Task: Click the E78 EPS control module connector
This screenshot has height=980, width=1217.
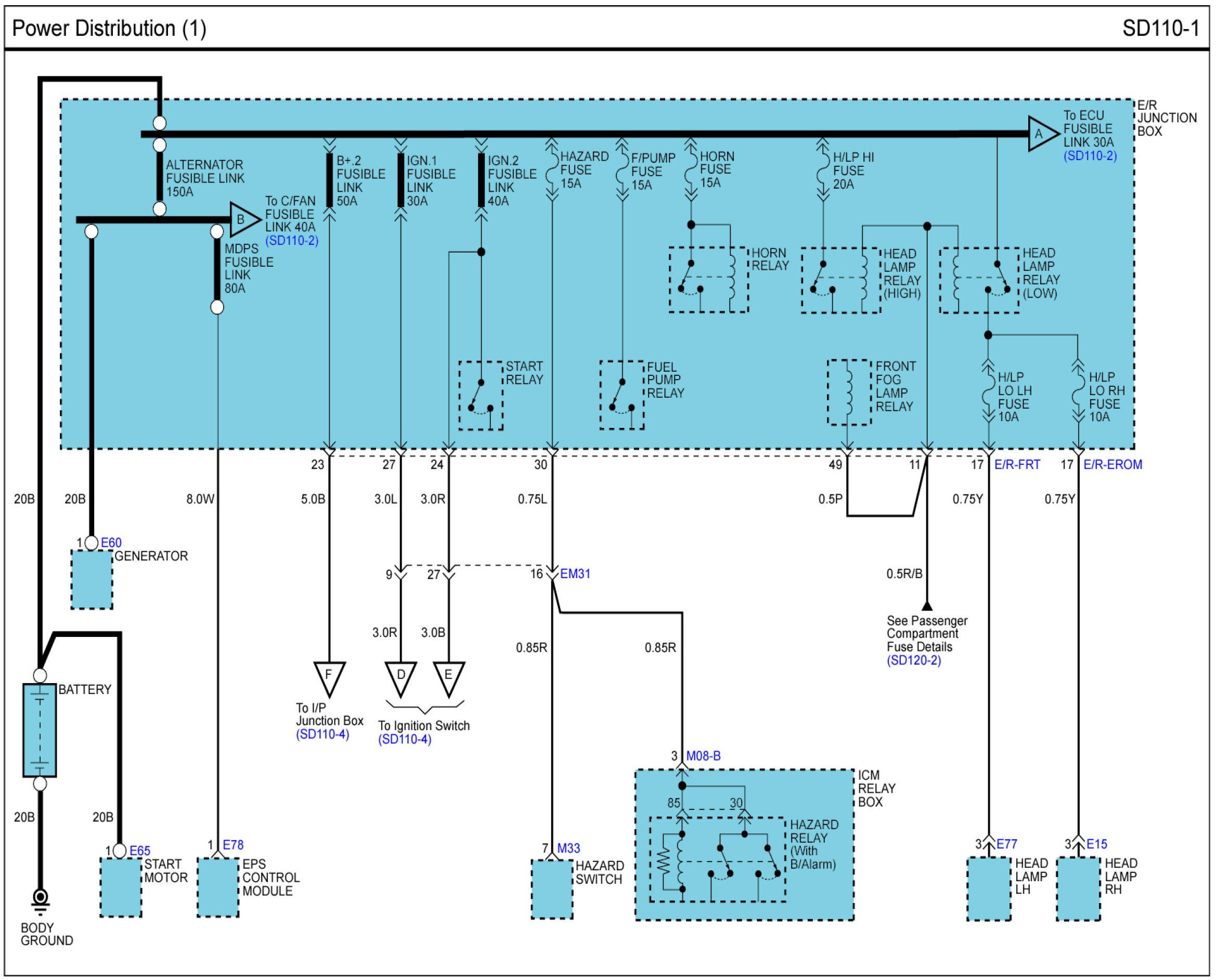Action: click(x=232, y=844)
